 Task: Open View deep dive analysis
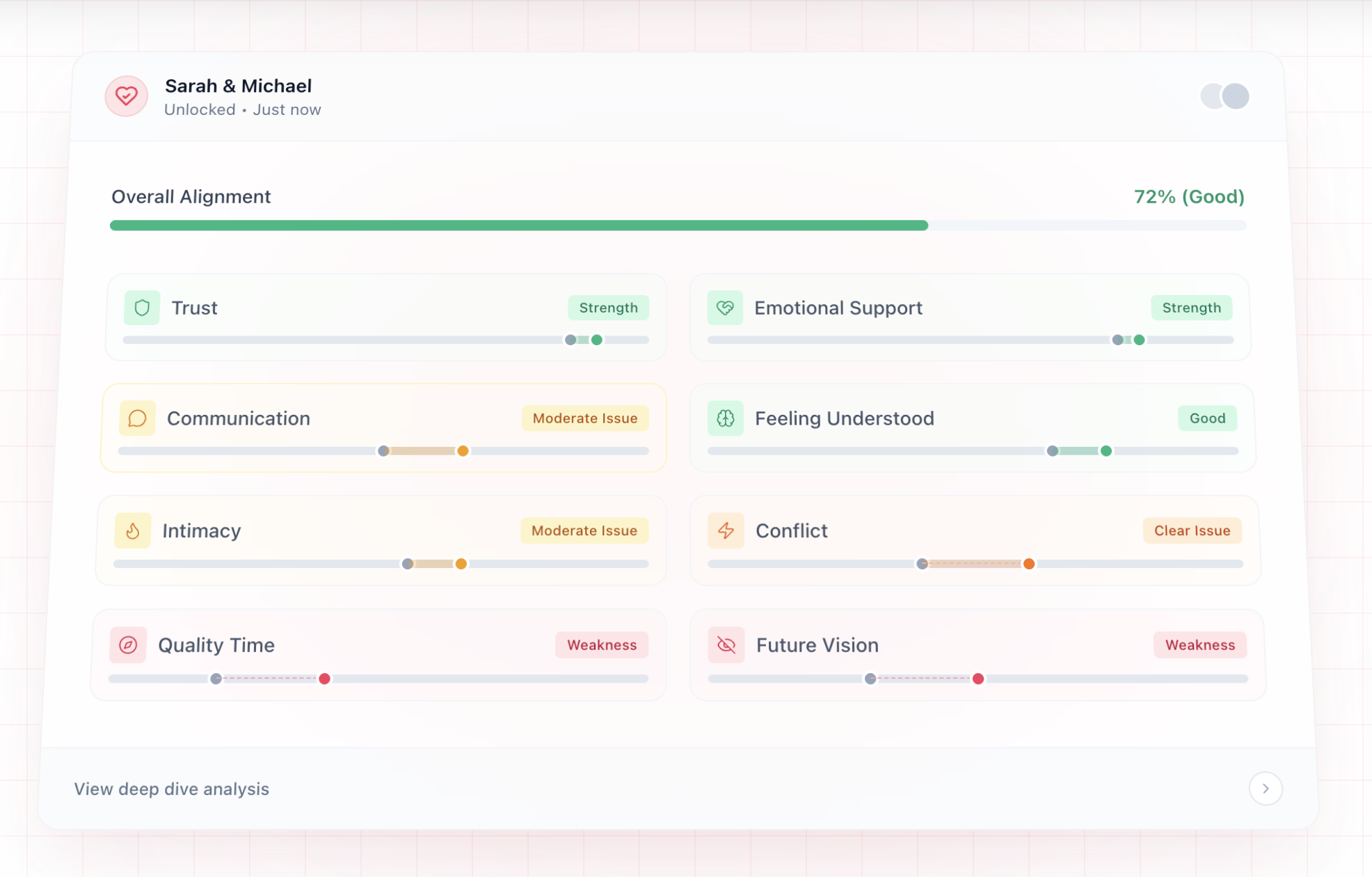click(x=171, y=789)
